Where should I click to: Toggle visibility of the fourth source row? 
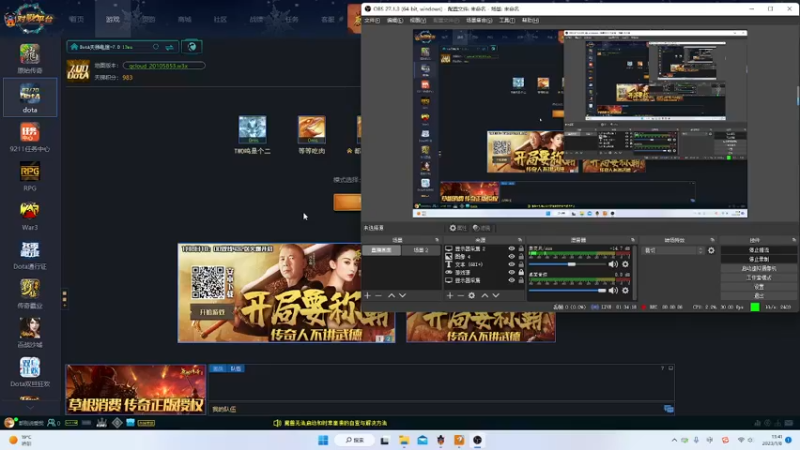(x=511, y=272)
